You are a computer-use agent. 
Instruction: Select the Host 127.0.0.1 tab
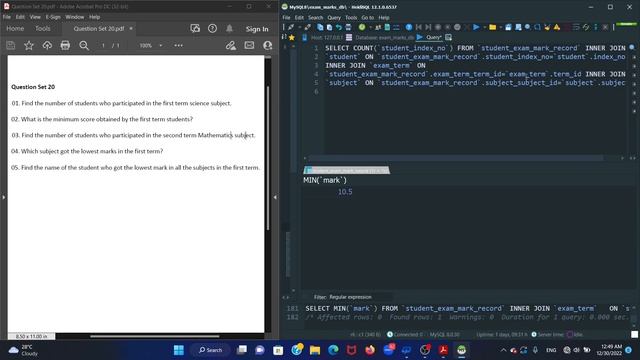(323, 38)
